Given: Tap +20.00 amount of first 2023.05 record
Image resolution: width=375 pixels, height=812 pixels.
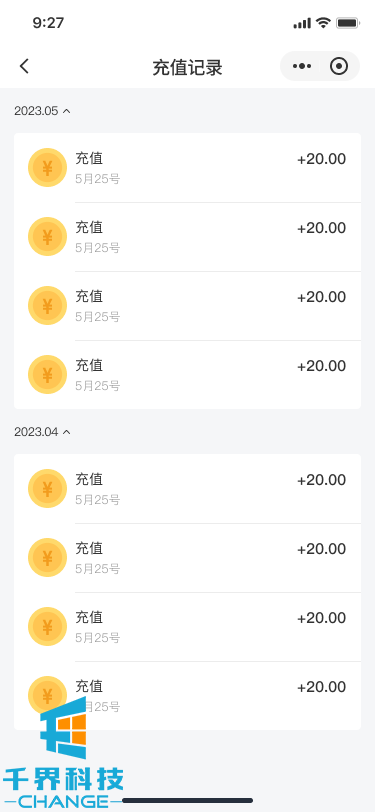Looking at the screenshot, I should tap(321, 160).
